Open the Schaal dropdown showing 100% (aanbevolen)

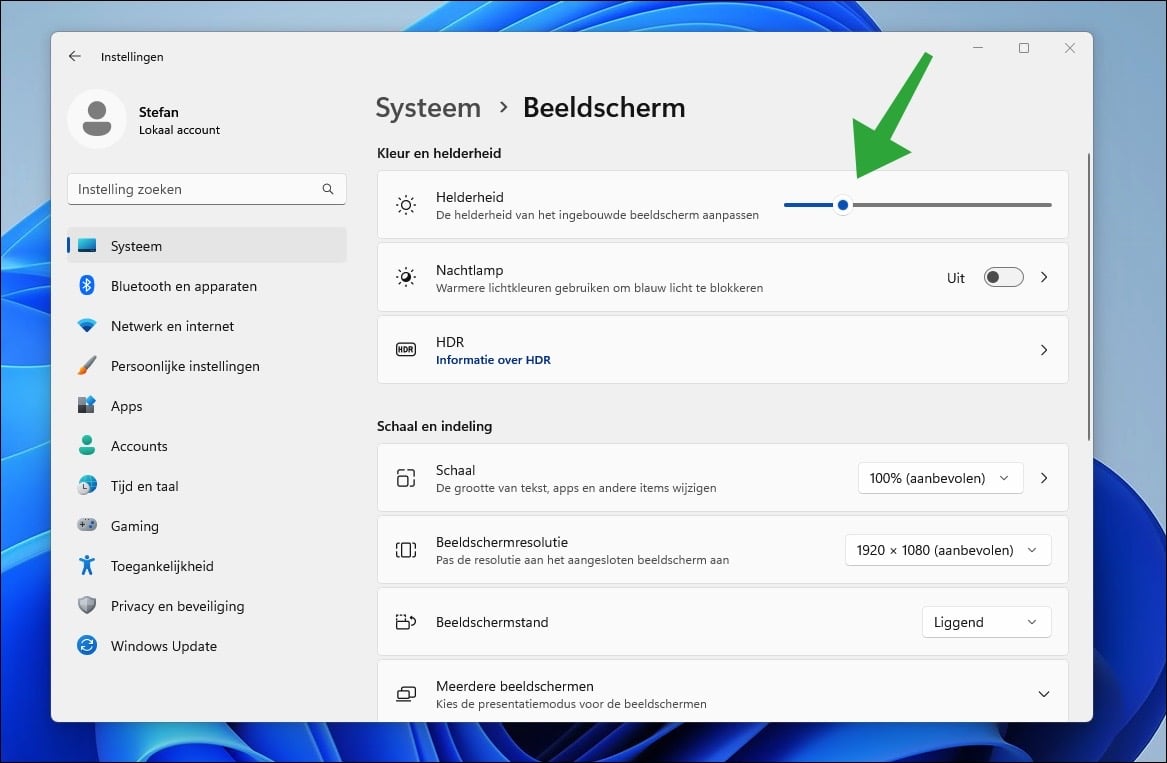[x=940, y=478]
